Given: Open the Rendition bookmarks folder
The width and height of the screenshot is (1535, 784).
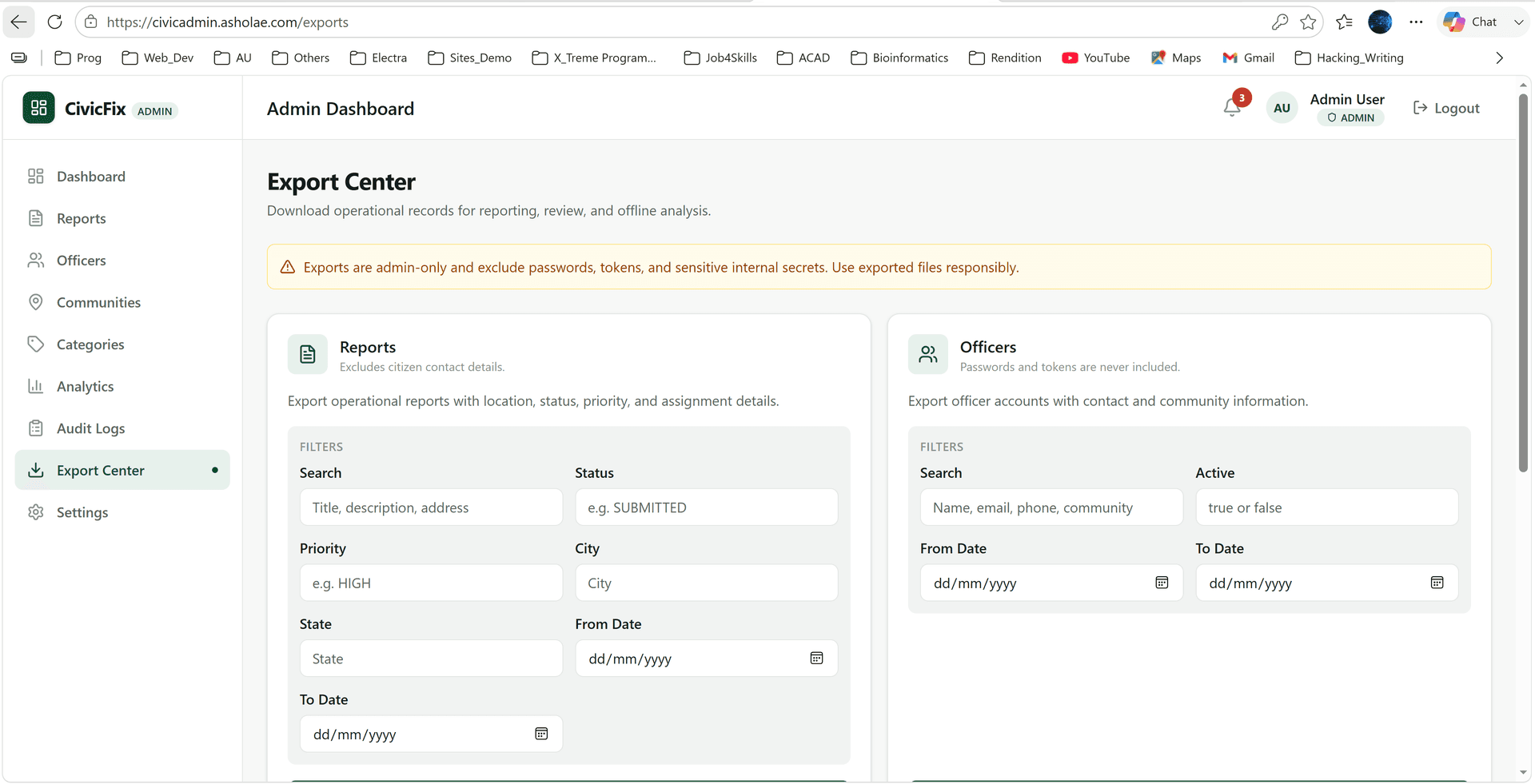Looking at the screenshot, I should (x=1005, y=58).
